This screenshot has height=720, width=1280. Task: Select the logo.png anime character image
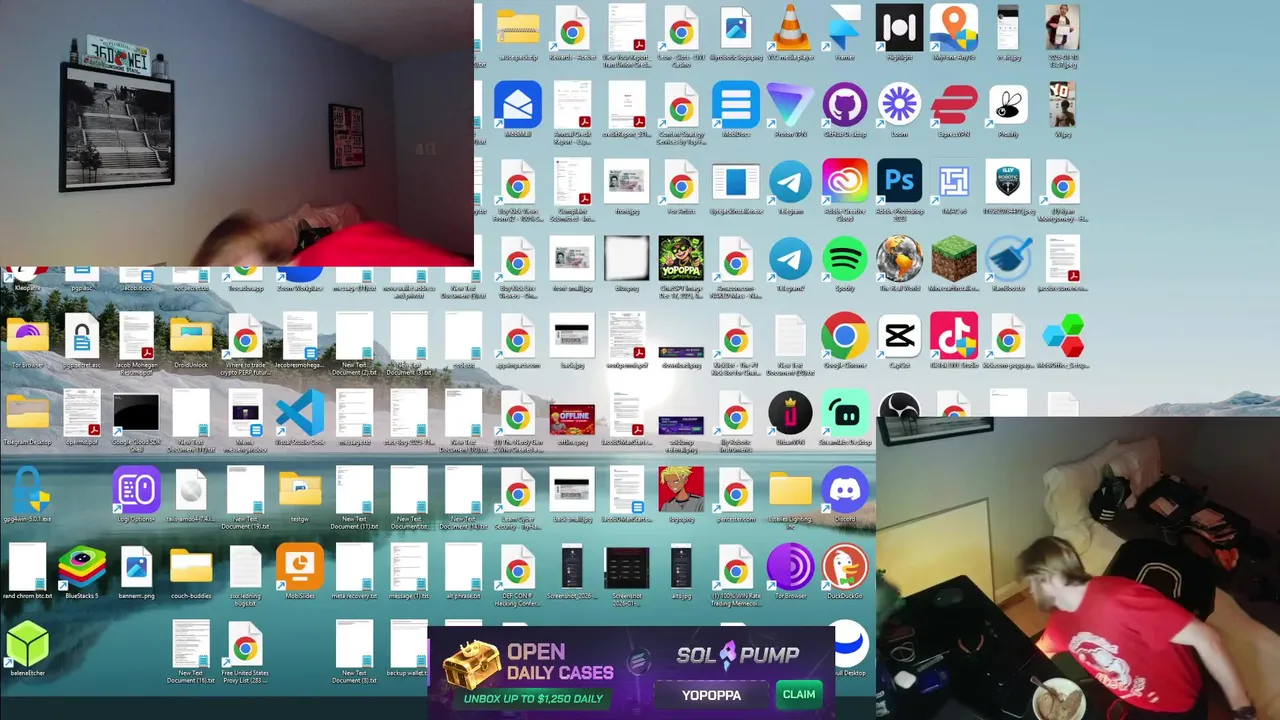tap(681, 491)
